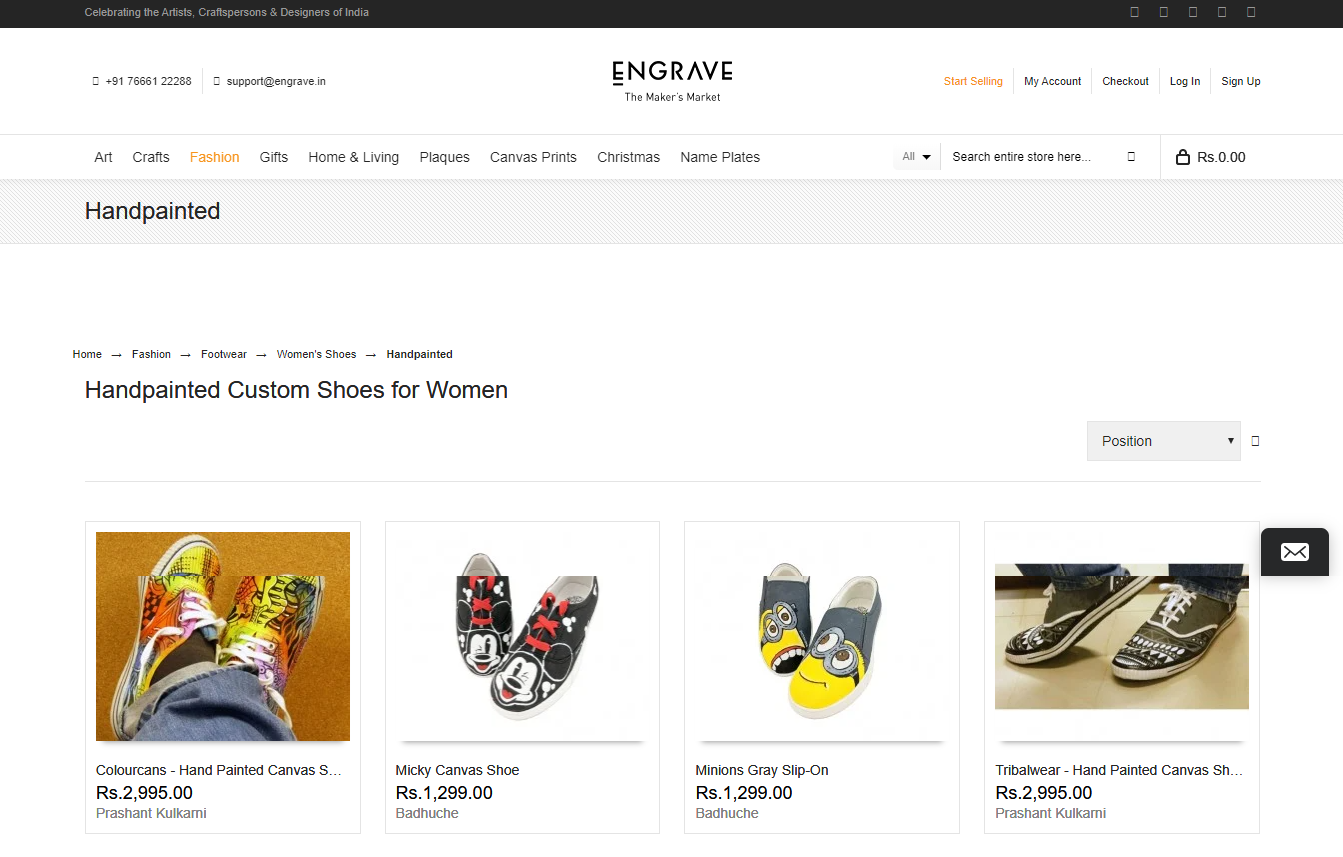Expand the Position sort-by dropdown
Image resolution: width=1343 pixels, height=857 pixels.
pos(1164,441)
